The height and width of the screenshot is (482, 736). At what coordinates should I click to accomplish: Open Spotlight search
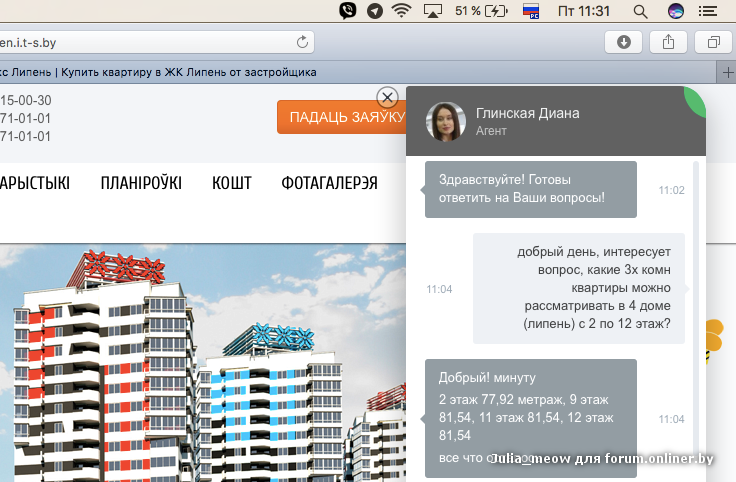[x=640, y=11]
